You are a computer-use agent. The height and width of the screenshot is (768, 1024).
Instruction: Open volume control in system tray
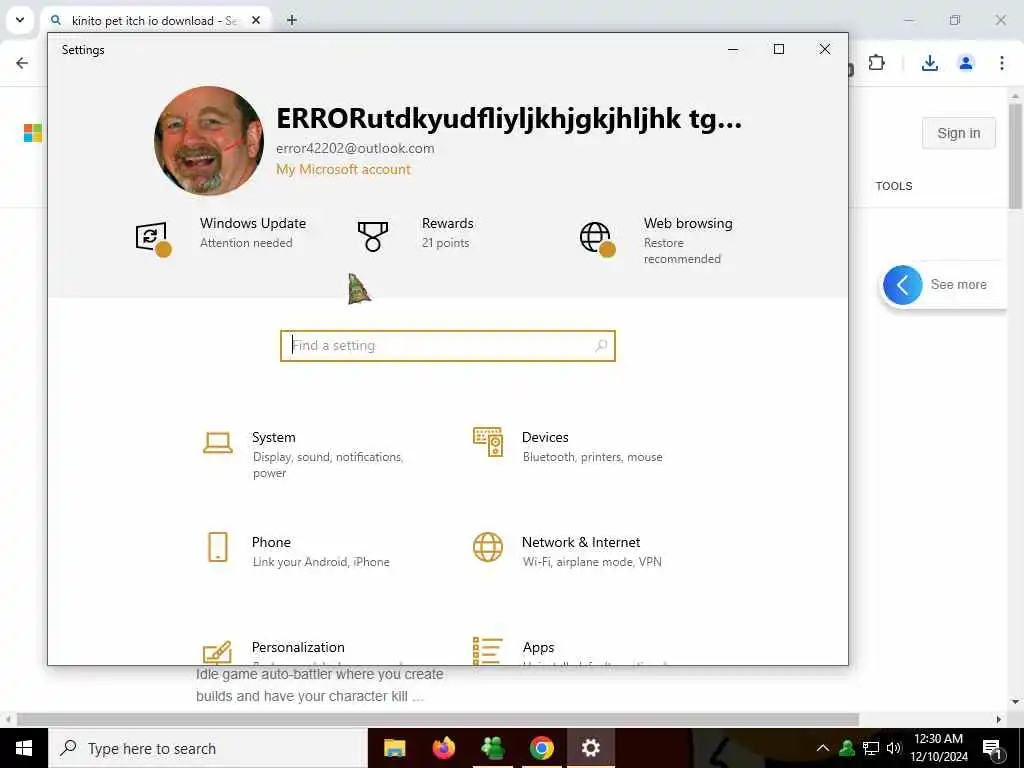click(894, 748)
